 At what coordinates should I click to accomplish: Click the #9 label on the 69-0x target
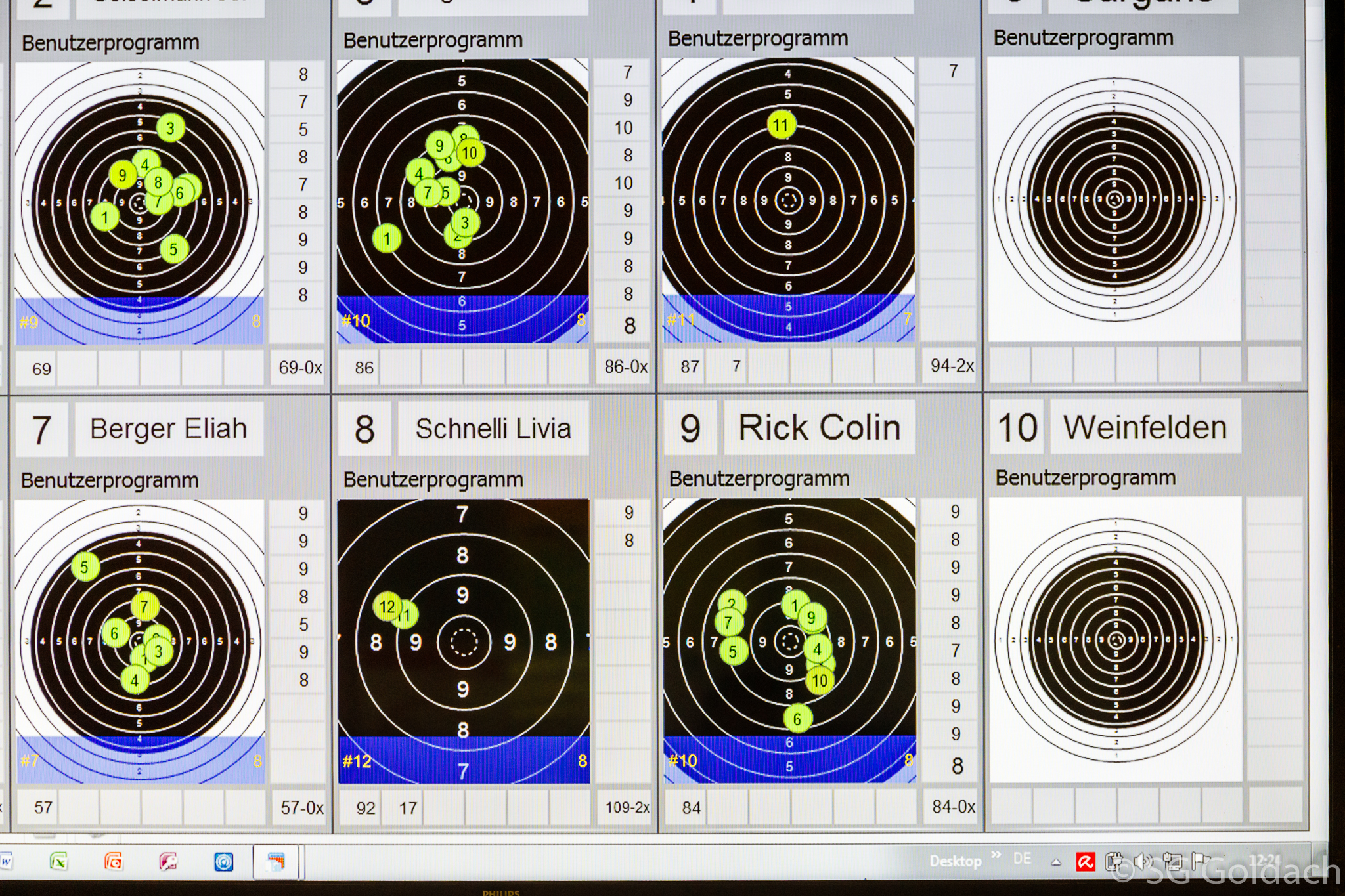click(x=28, y=322)
